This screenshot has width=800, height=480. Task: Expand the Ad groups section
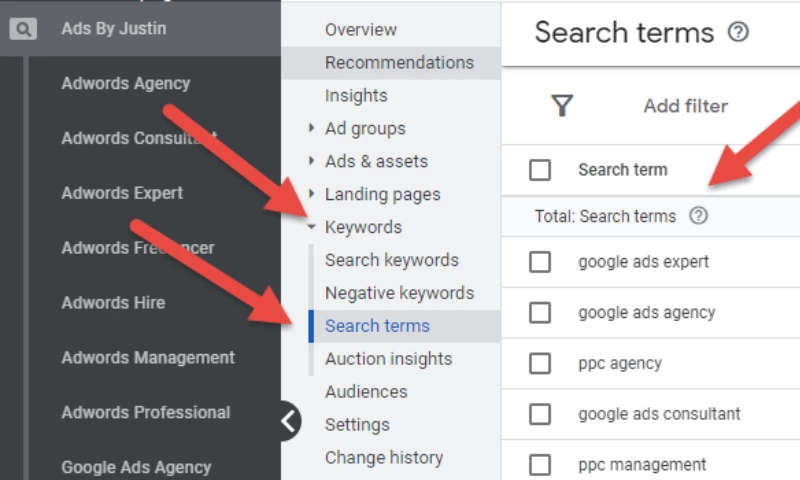click(x=312, y=128)
